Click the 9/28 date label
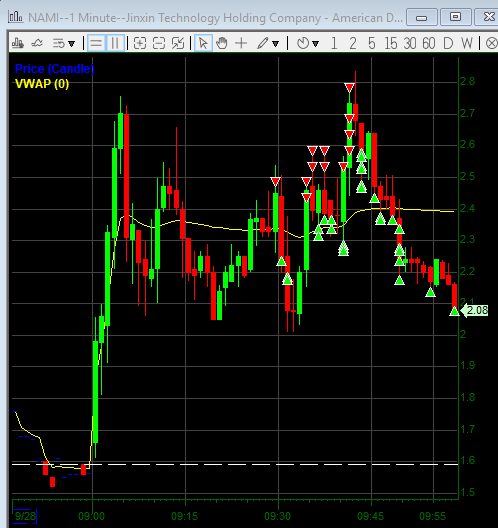Viewport: 498px width, 528px height. tap(25, 516)
